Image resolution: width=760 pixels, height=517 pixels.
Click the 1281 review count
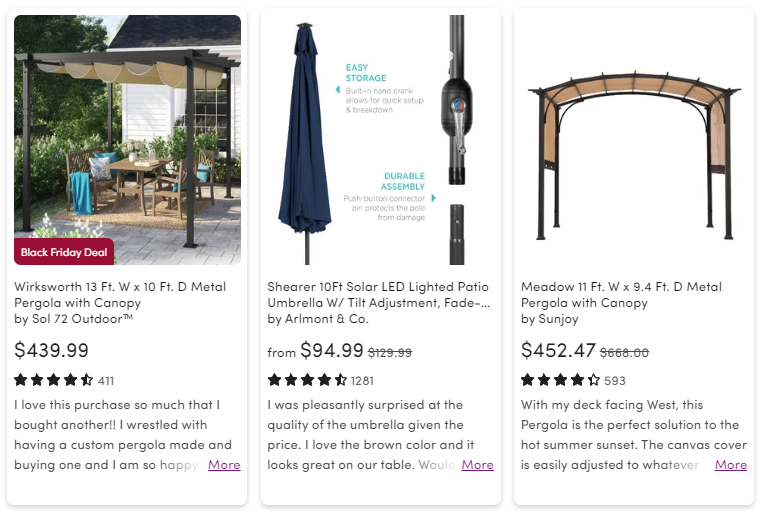pos(362,381)
